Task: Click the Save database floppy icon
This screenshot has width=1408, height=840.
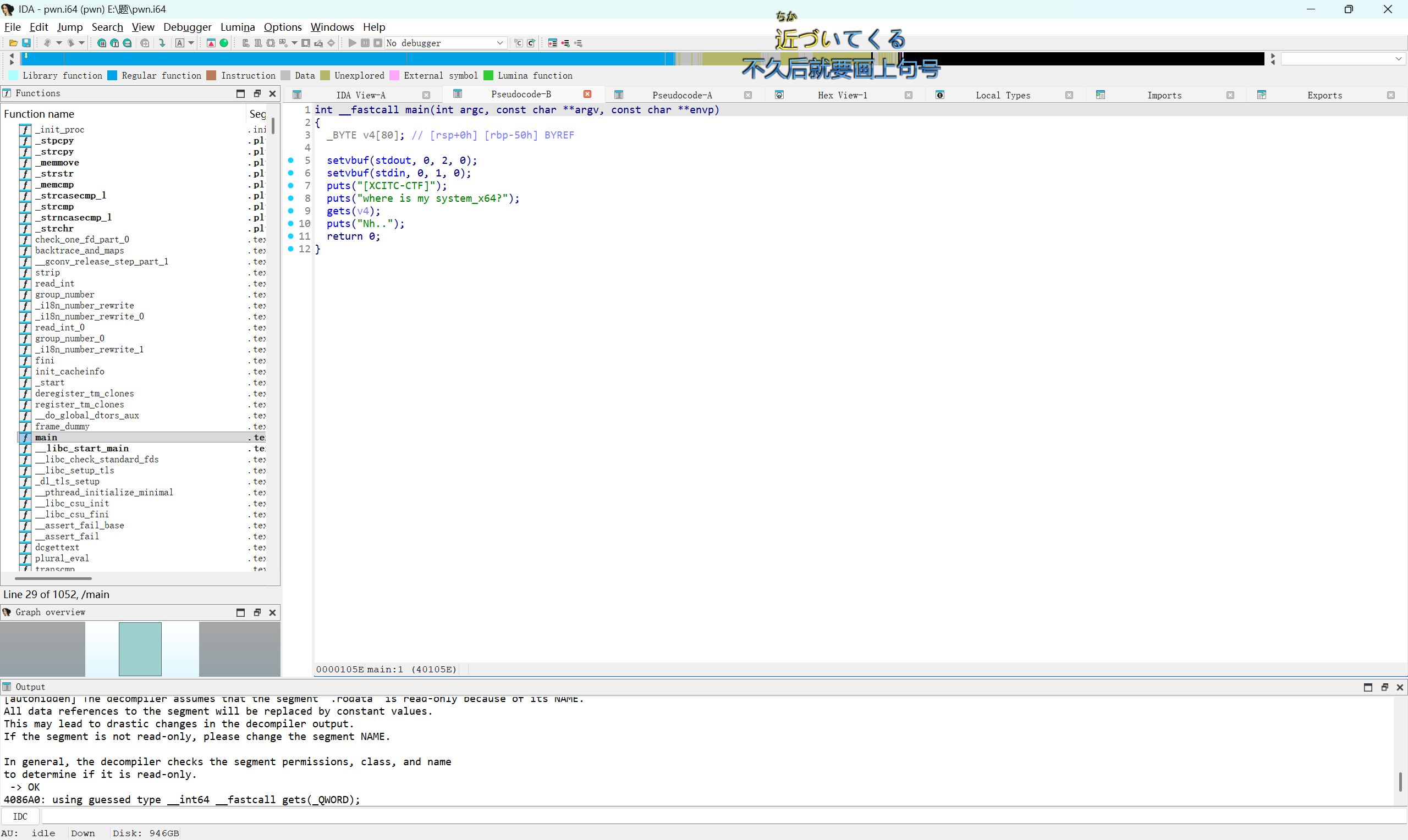Action: (x=26, y=43)
